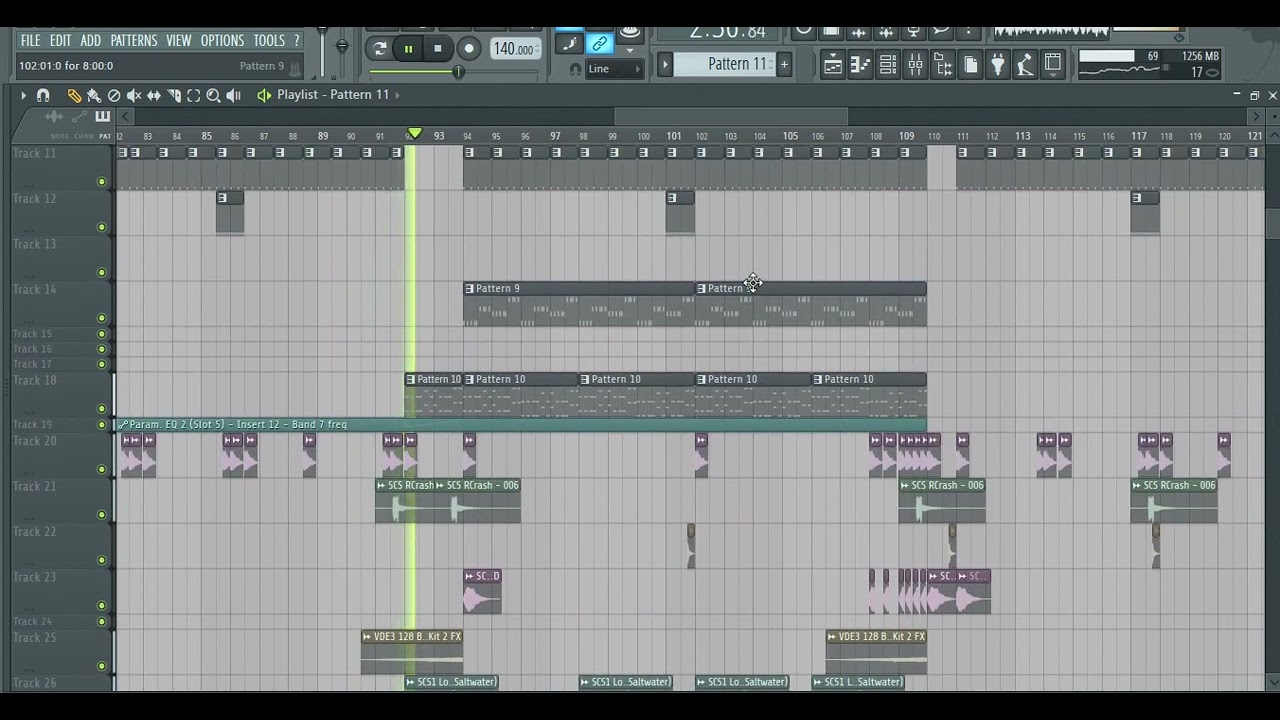Select the Paint brush tool
The height and width of the screenshot is (720, 1280).
[x=94, y=95]
